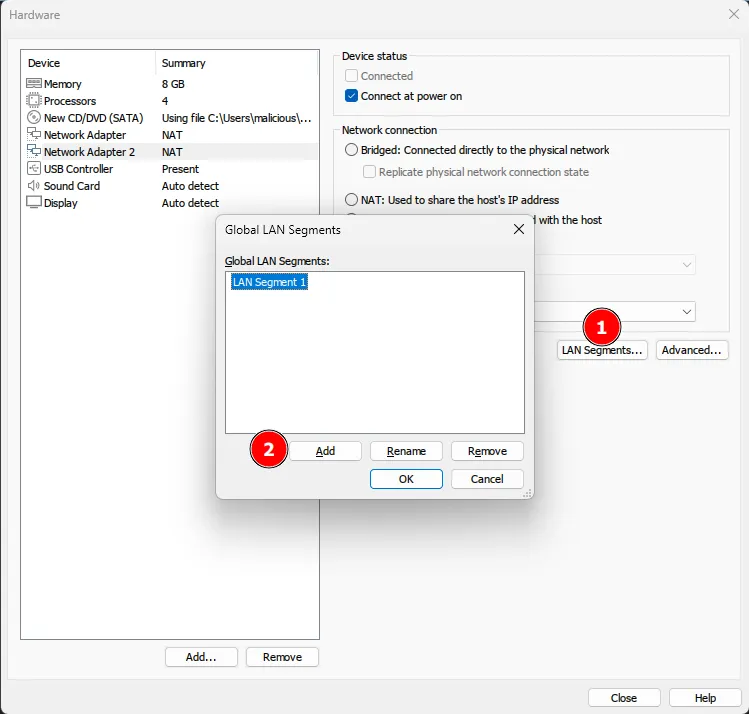Confirm Global LAN Segments dialog with OK

point(406,479)
